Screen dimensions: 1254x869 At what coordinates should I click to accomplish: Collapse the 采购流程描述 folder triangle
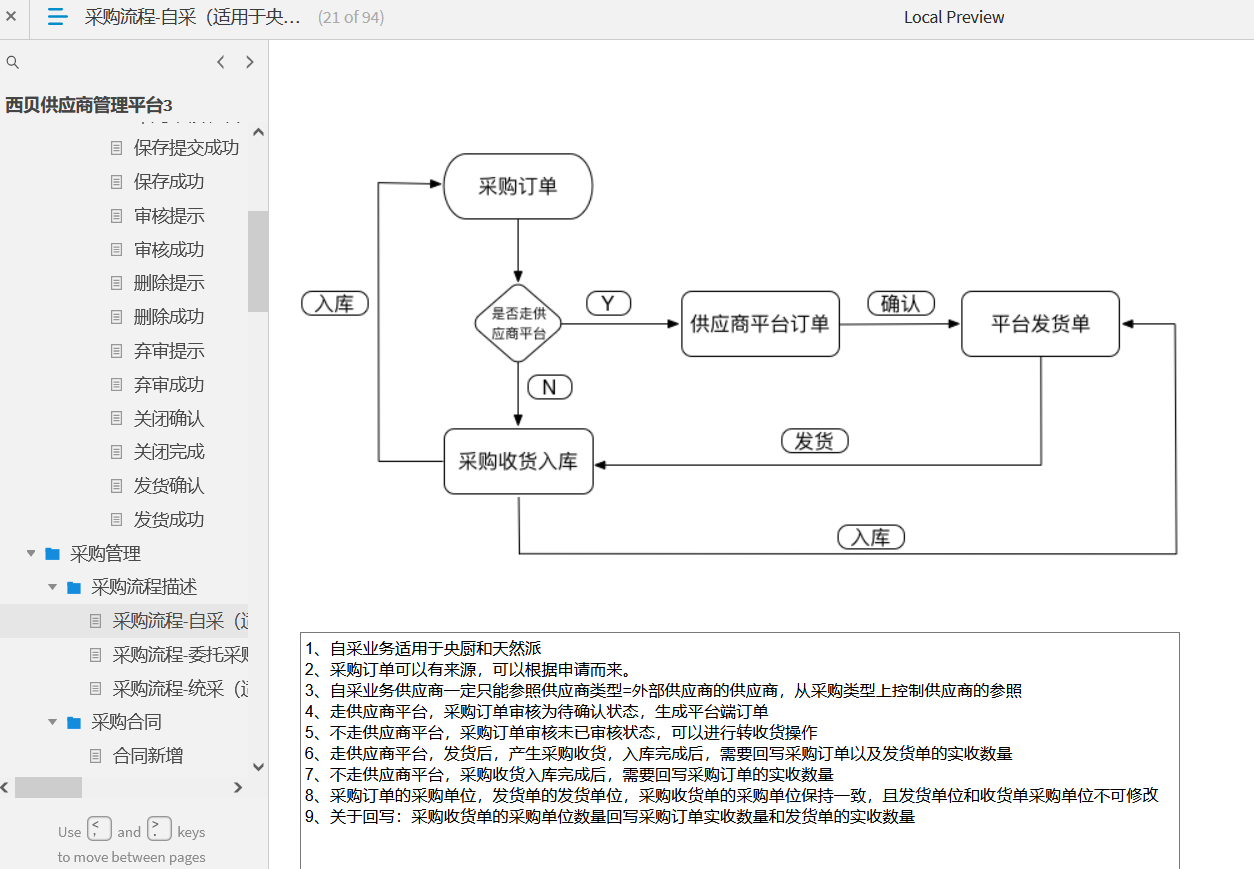(x=53, y=587)
